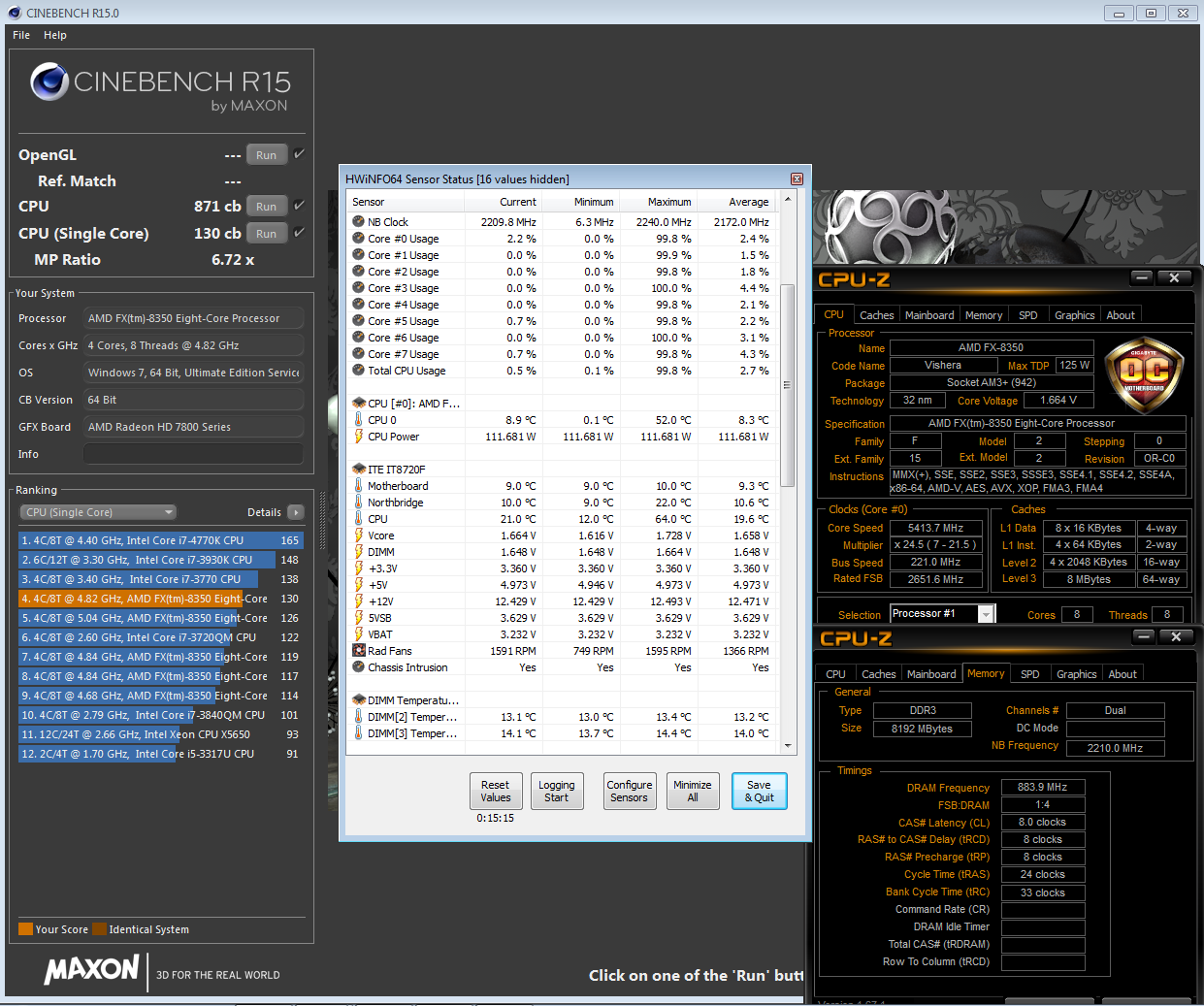The height and width of the screenshot is (1006, 1204).
Task: Click the Core #3 Usage sensor icon
Action: (358, 288)
